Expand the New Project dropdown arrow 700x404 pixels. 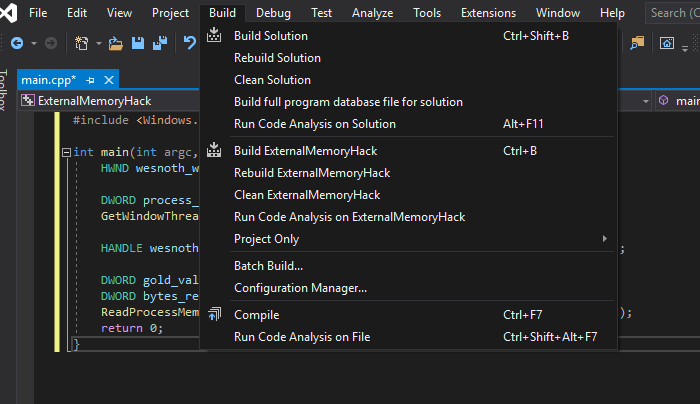(99, 44)
